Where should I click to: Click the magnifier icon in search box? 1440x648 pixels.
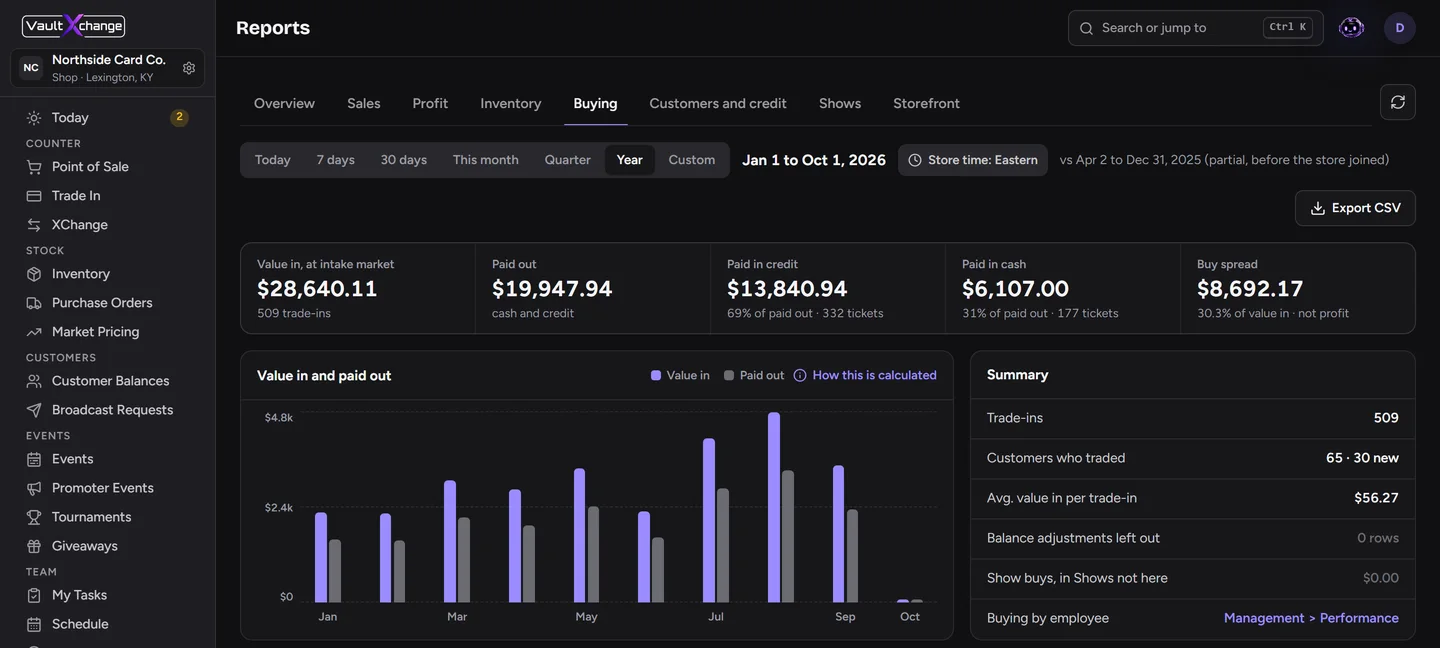1087,28
